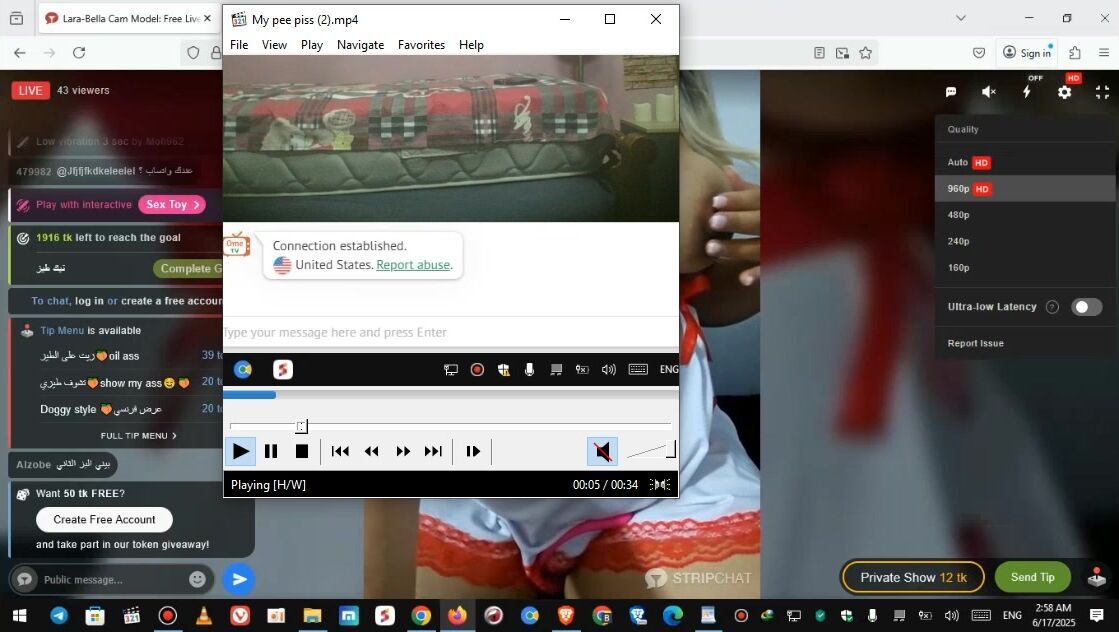This screenshot has width=1119, height=632.
Task: Reload the browser page
Action: coord(79,53)
